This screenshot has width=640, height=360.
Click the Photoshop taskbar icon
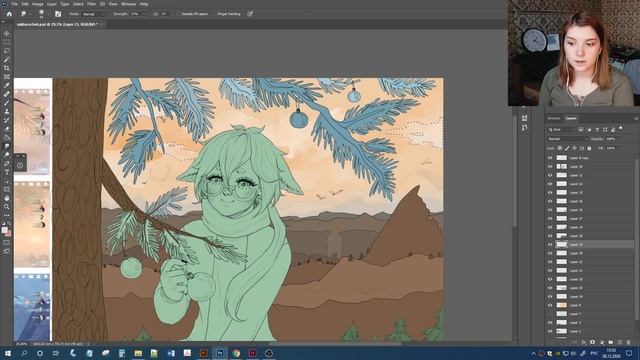coord(220,353)
